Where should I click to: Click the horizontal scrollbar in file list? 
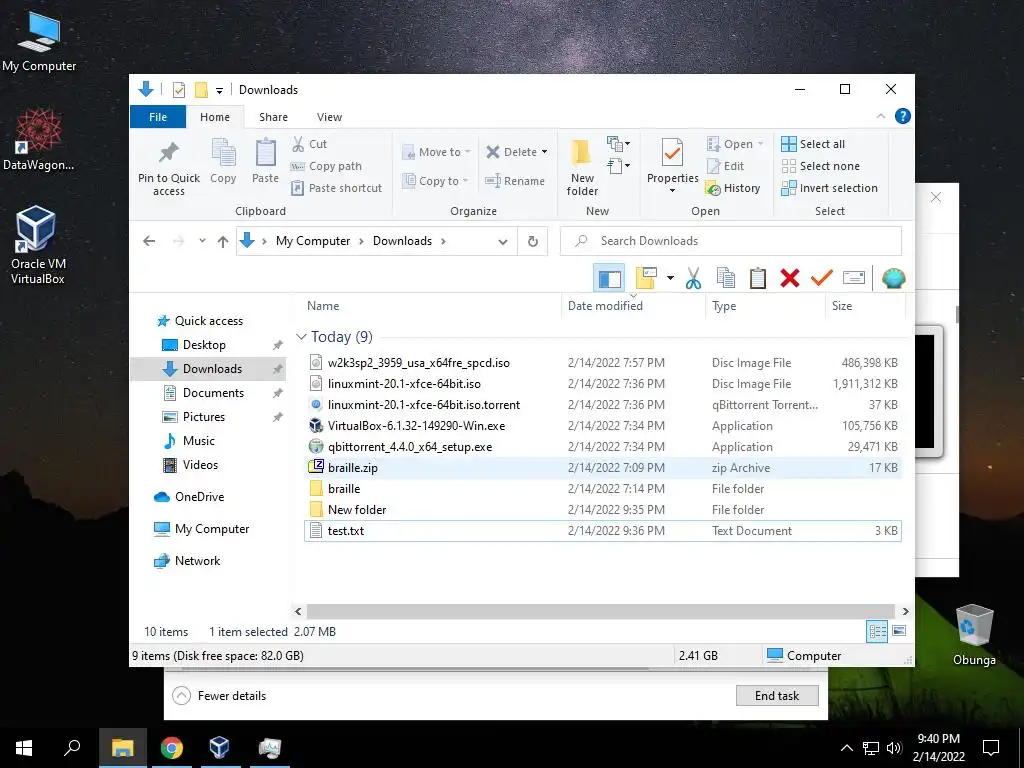point(601,611)
